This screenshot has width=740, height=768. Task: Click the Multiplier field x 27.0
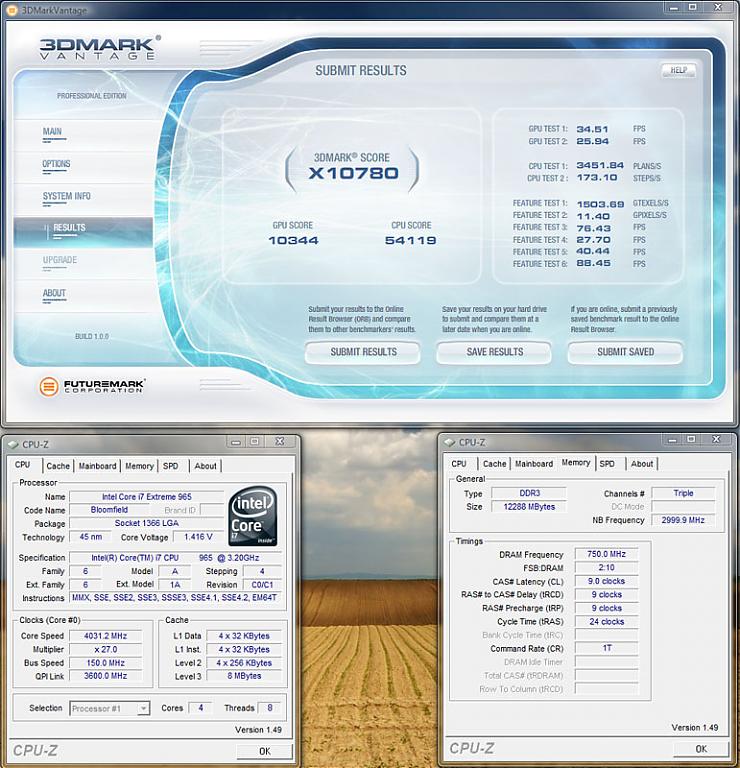coord(106,649)
